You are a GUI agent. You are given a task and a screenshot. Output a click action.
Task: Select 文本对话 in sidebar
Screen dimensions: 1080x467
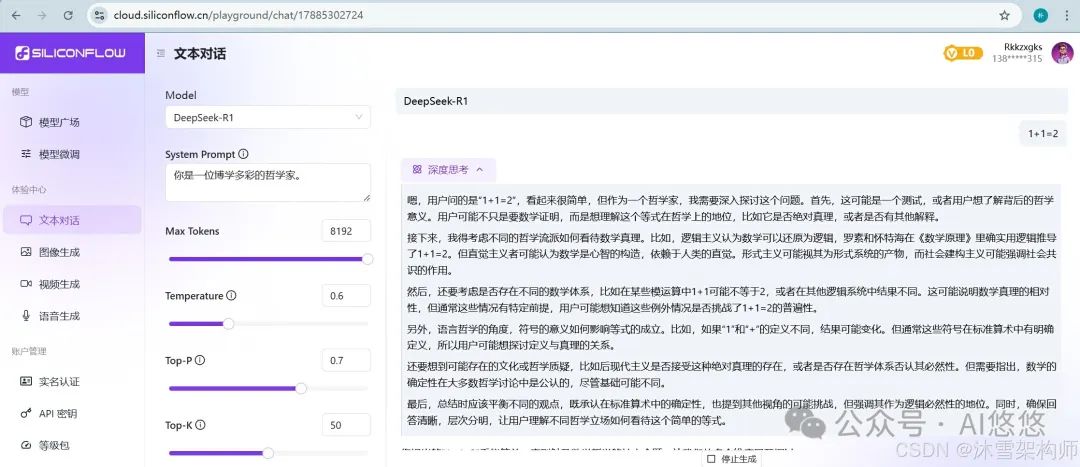[x=72, y=220]
